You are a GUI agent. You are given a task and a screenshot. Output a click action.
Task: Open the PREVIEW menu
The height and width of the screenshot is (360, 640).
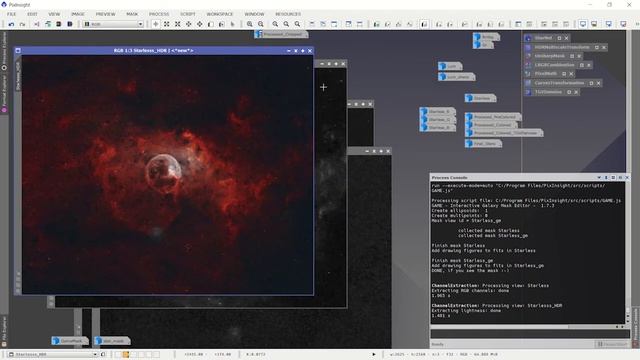coord(105,14)
